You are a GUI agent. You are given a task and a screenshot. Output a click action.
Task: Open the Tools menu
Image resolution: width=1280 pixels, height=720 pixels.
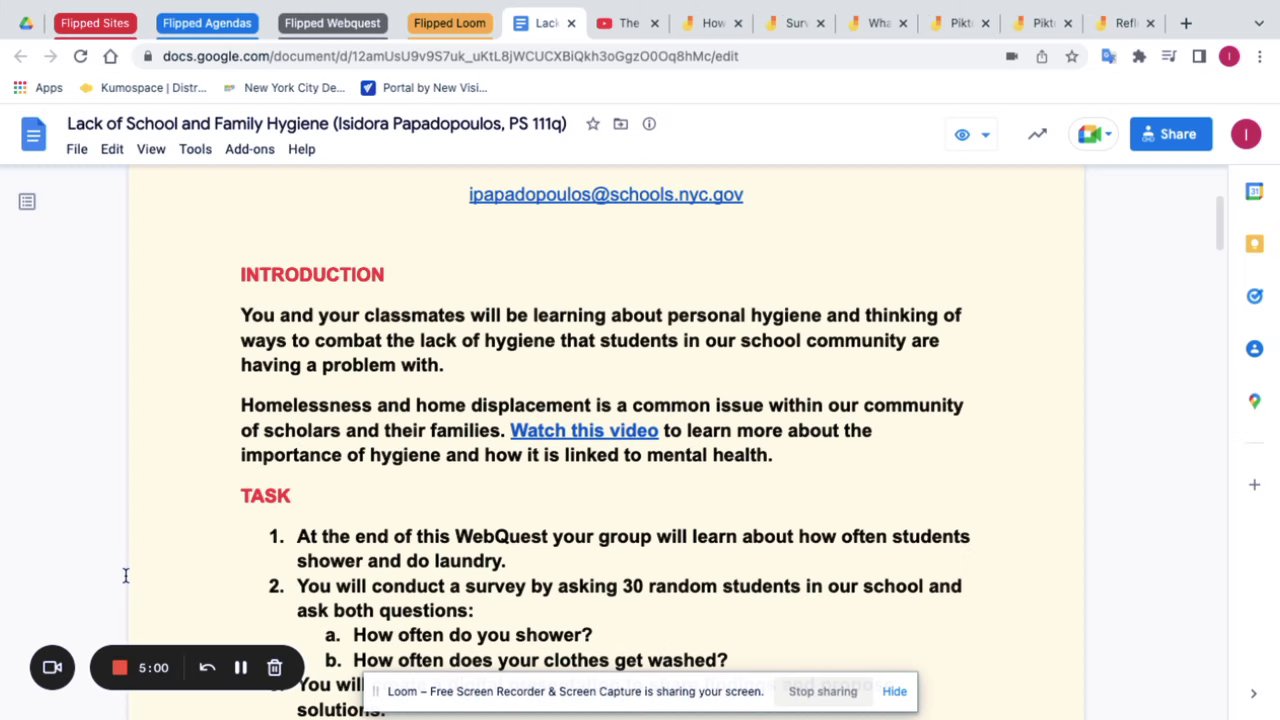click(x=195, y=149)
